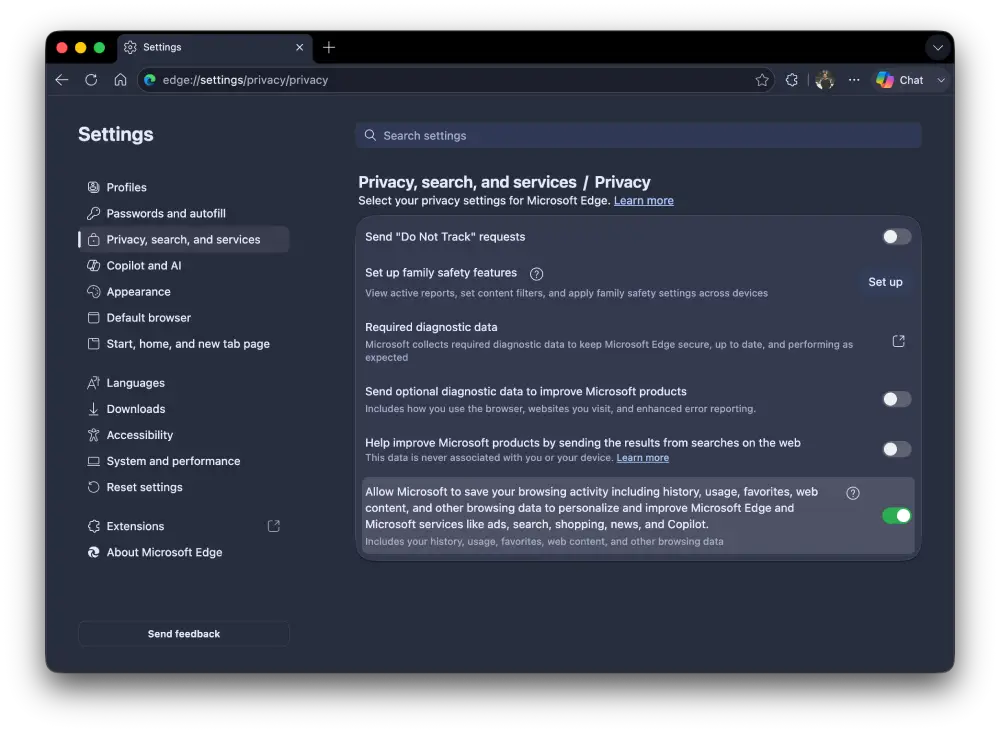This screenshot has width=1000, height=733.
Task: Click the Edge site info icon in address bar
Action: (150, 80)
